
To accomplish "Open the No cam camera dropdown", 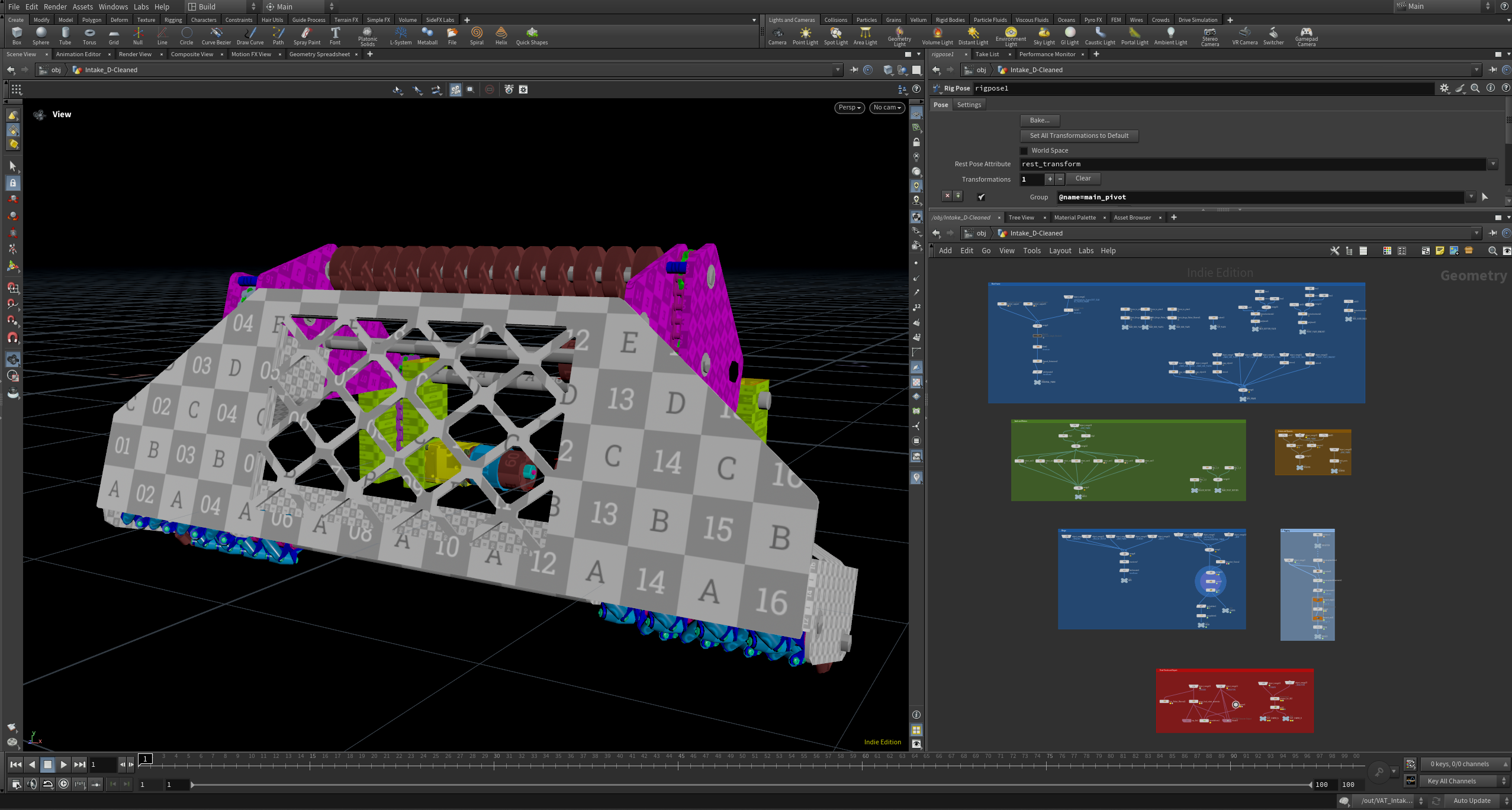I will tap(887, 108).
